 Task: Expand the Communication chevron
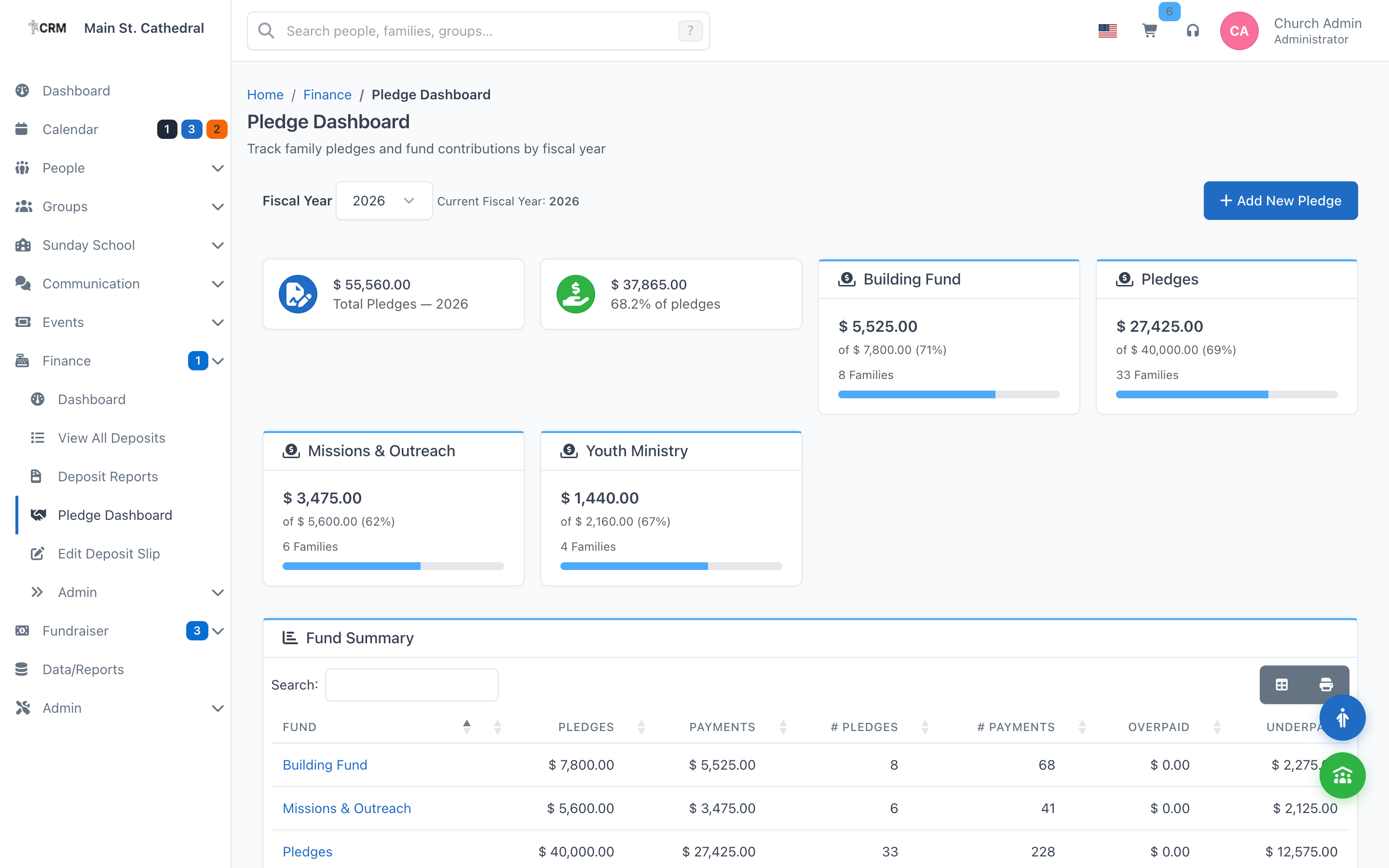(x=218, y=284)
